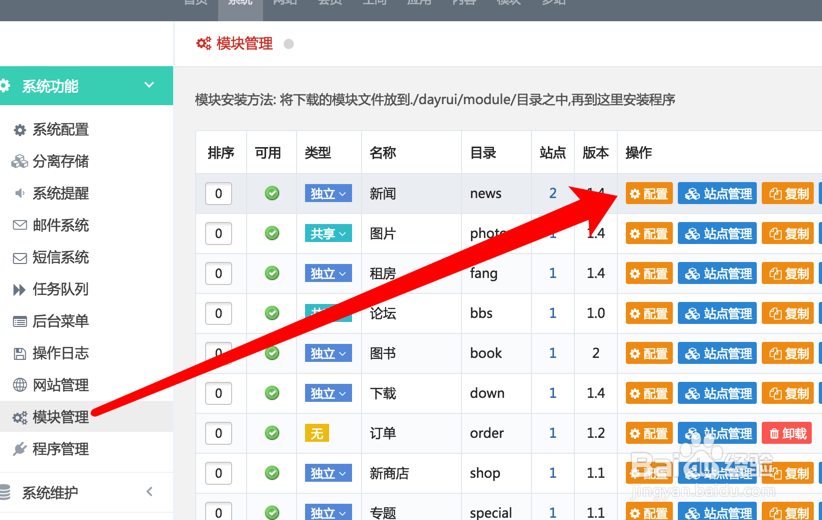Toggle availability checkmark for 专题 module

click(x=272, y=512)
